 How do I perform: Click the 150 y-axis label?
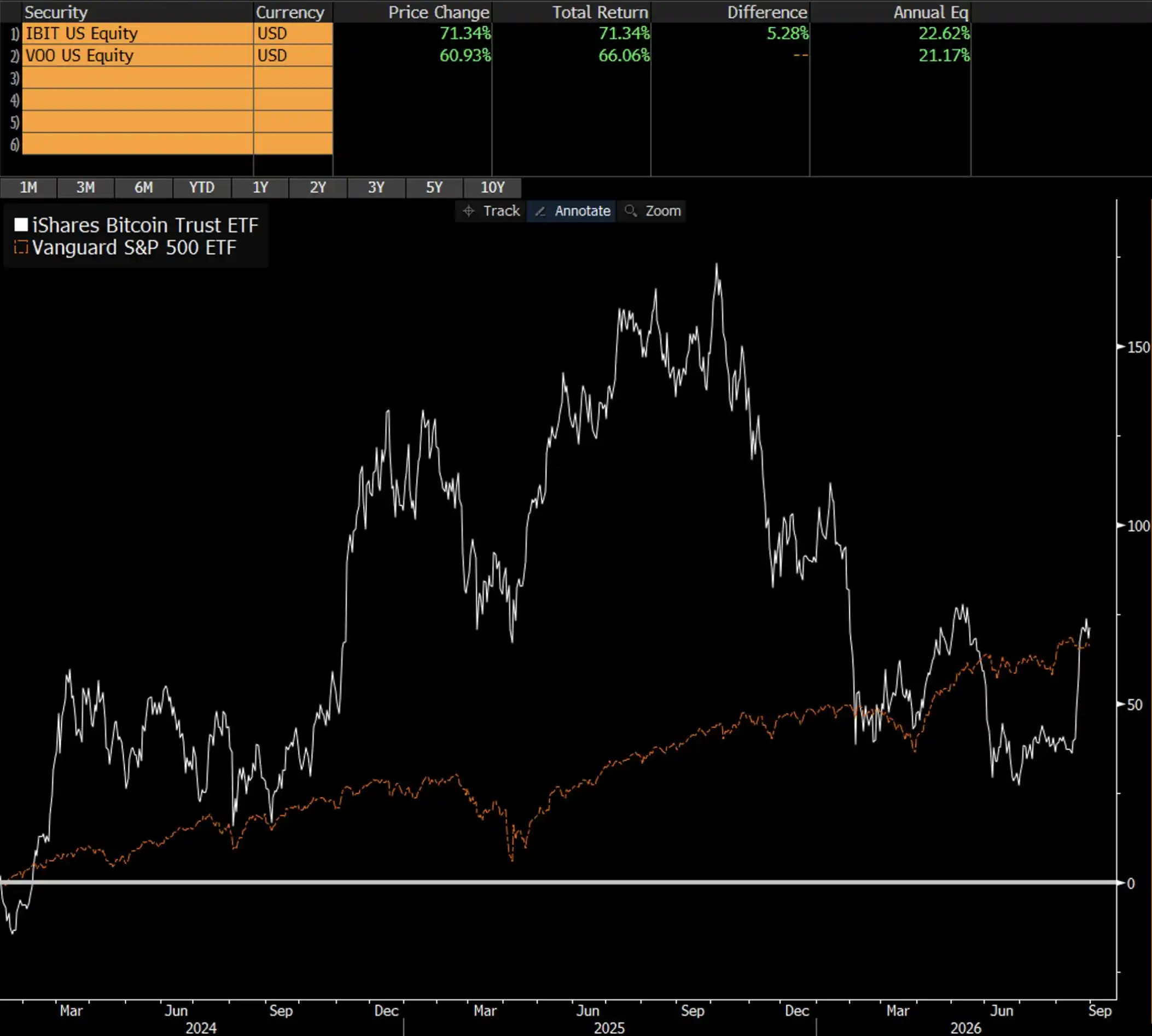point(1139,347)
